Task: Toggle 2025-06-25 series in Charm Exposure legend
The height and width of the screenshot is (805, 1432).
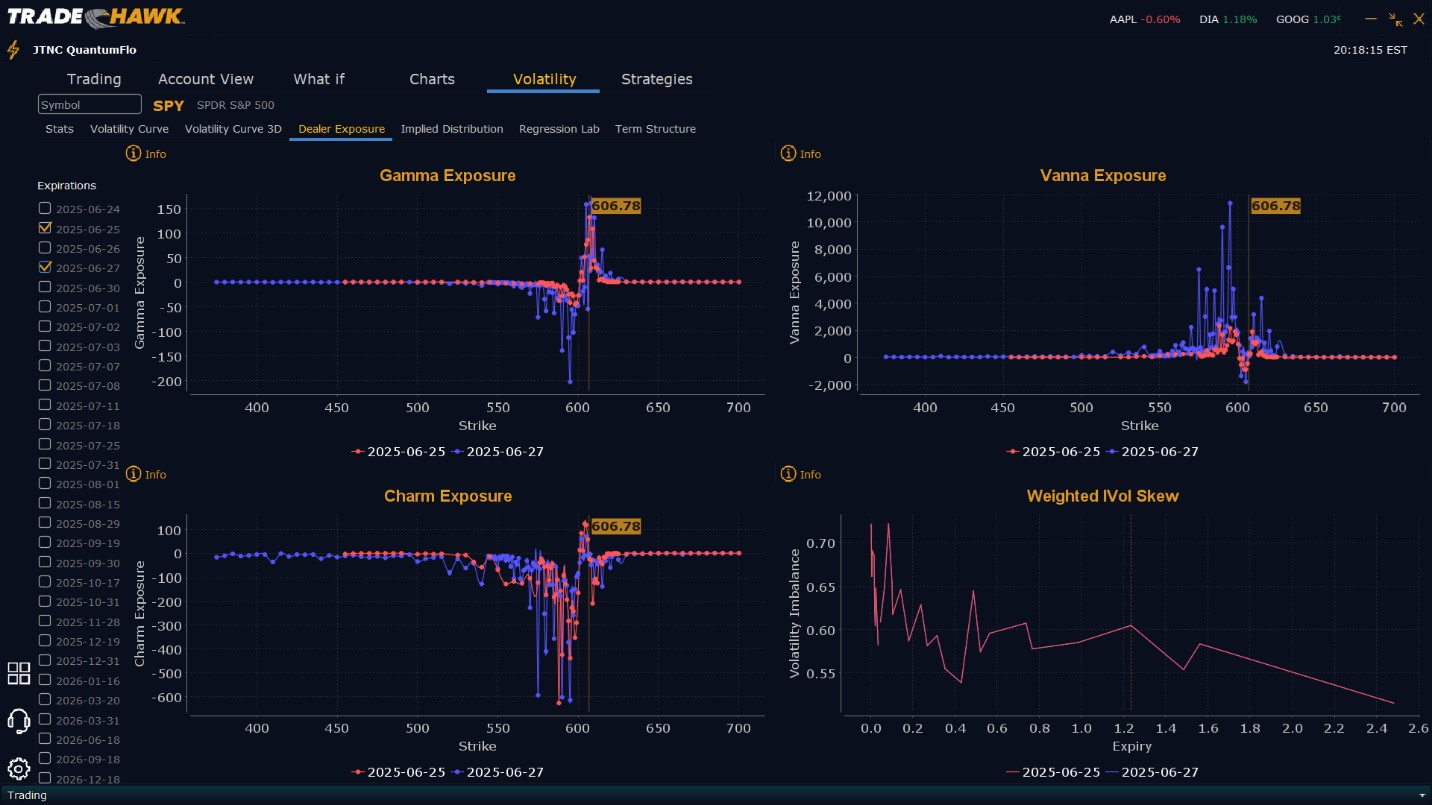Action: (399, 771)
